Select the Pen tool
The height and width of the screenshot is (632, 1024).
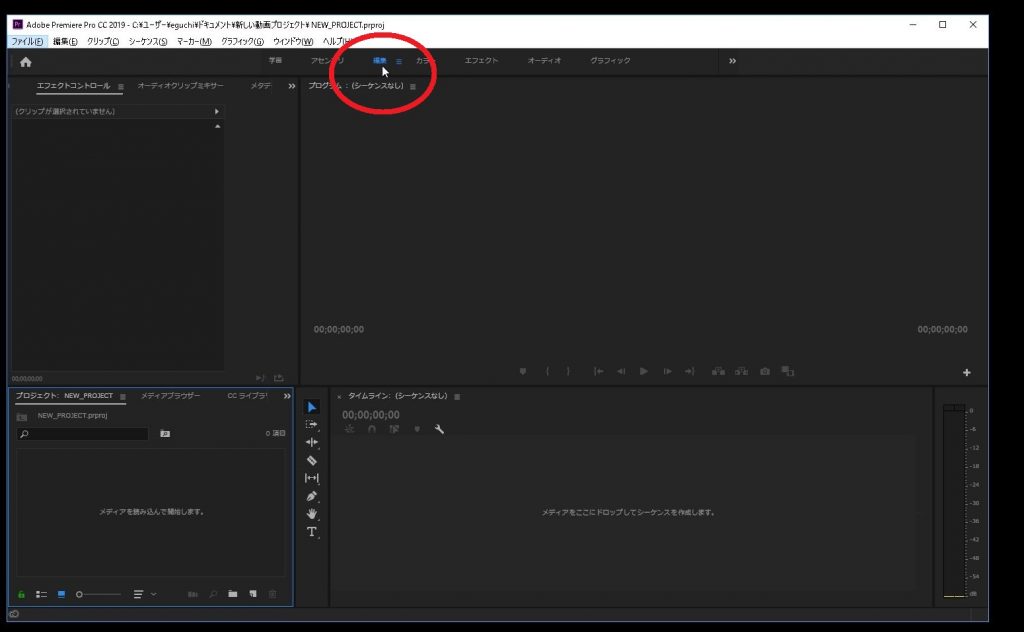pyautogui.click(x=311, y=496)
